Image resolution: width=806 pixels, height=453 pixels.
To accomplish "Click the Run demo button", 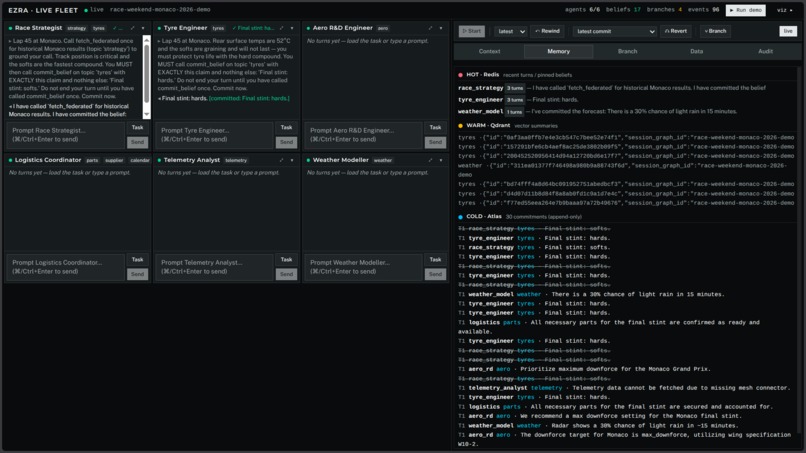I will point(745,10).
